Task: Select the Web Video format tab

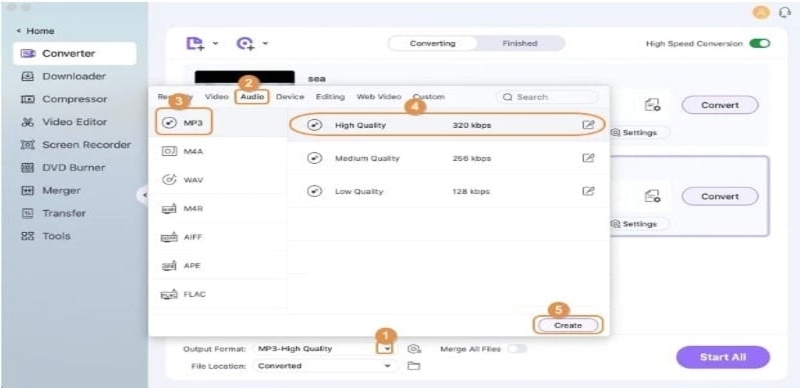Action: 379,96
